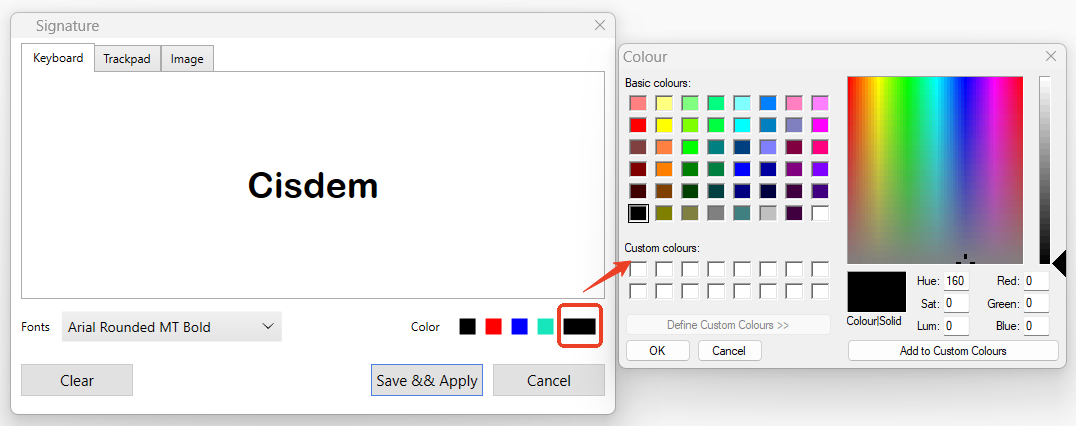The height and width of the screenshot is (426, 1076).
Task: Pick the teal signature color swatch
Action: (x=546, y=327)
